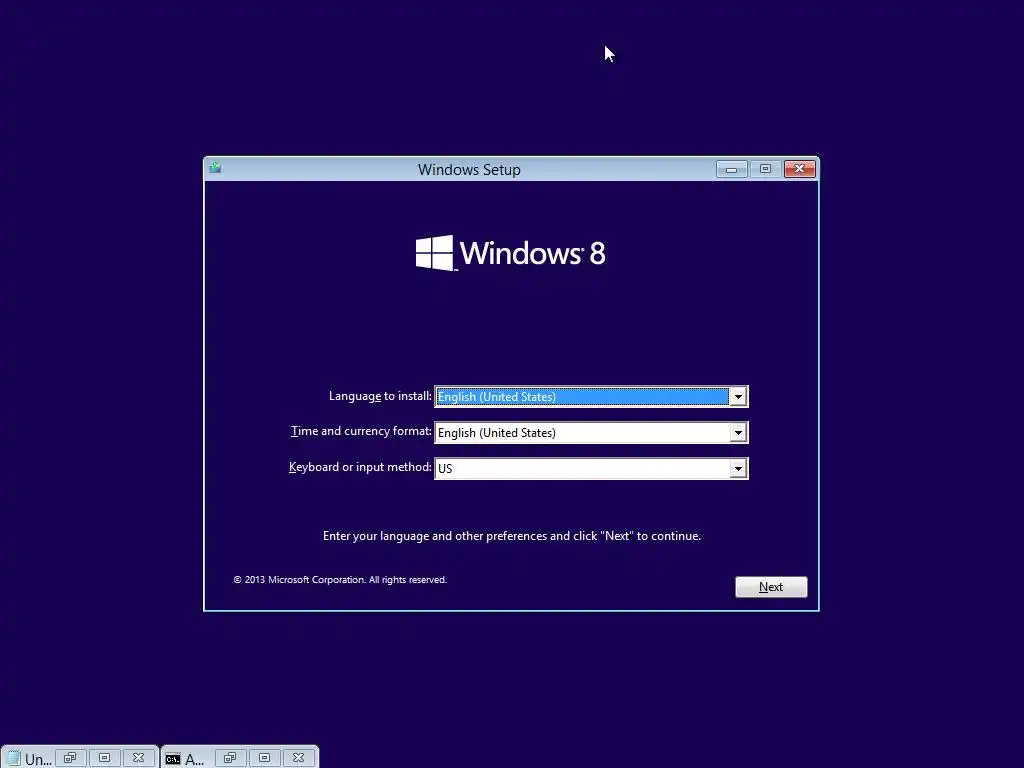Click the '© 2013 Microsoft Corporation' copyright text
Viewport: 1024px width, 768px height.
point(340,579)
